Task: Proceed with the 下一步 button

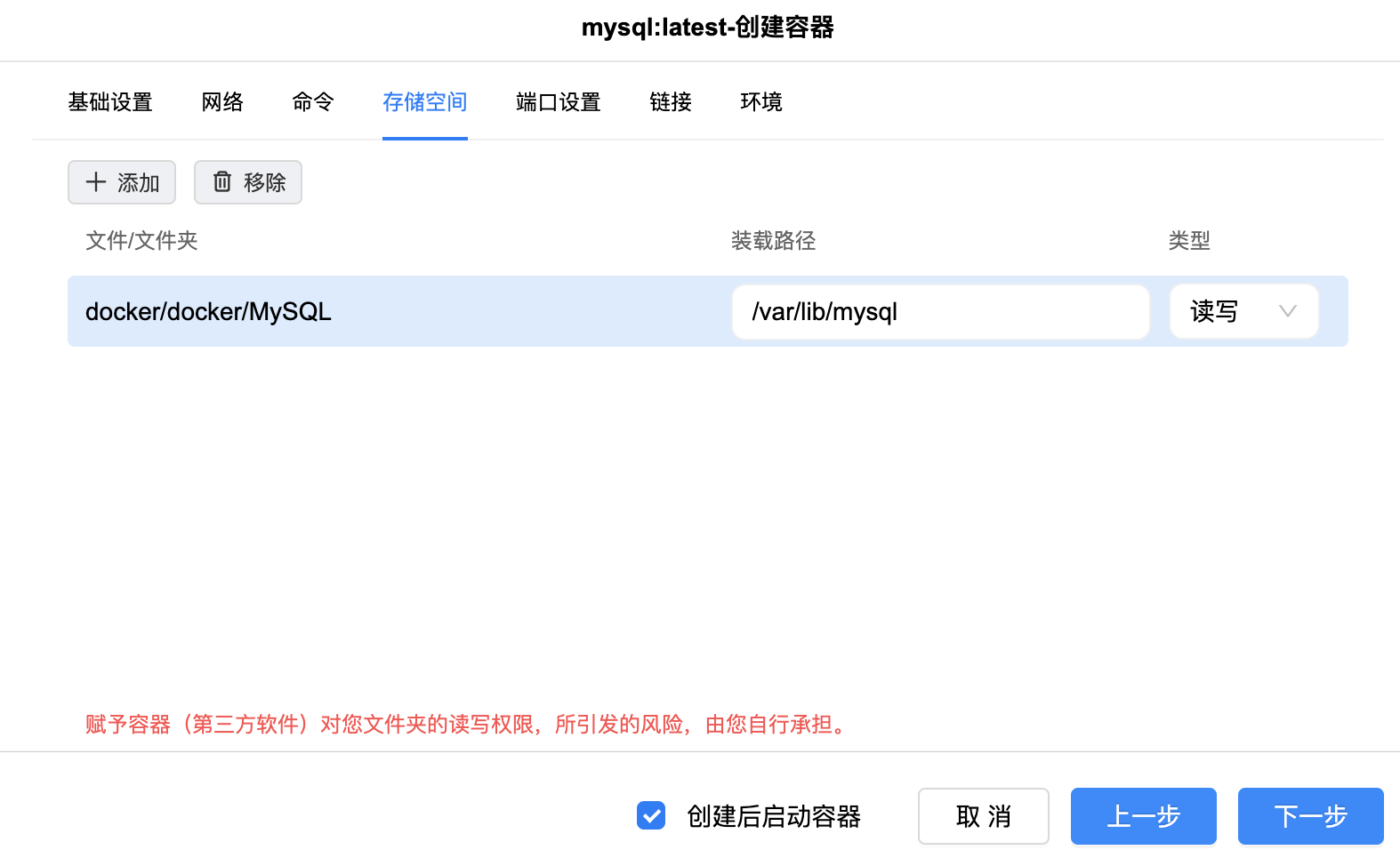Action: (x=1310, y=815)
